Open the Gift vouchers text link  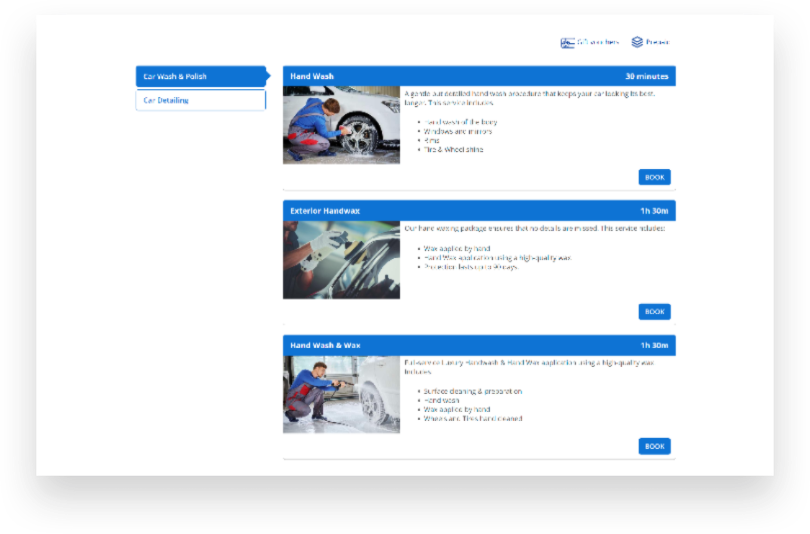(598, 42)
